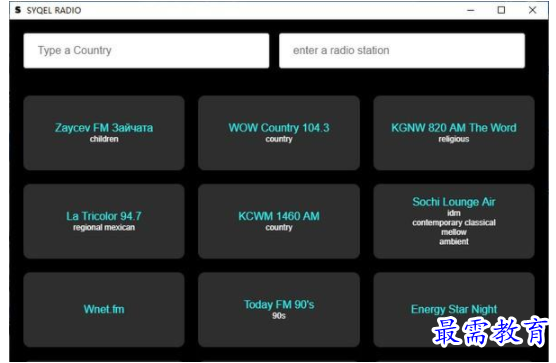Click the 'contemporary classical' genre text

click(454, 223)
